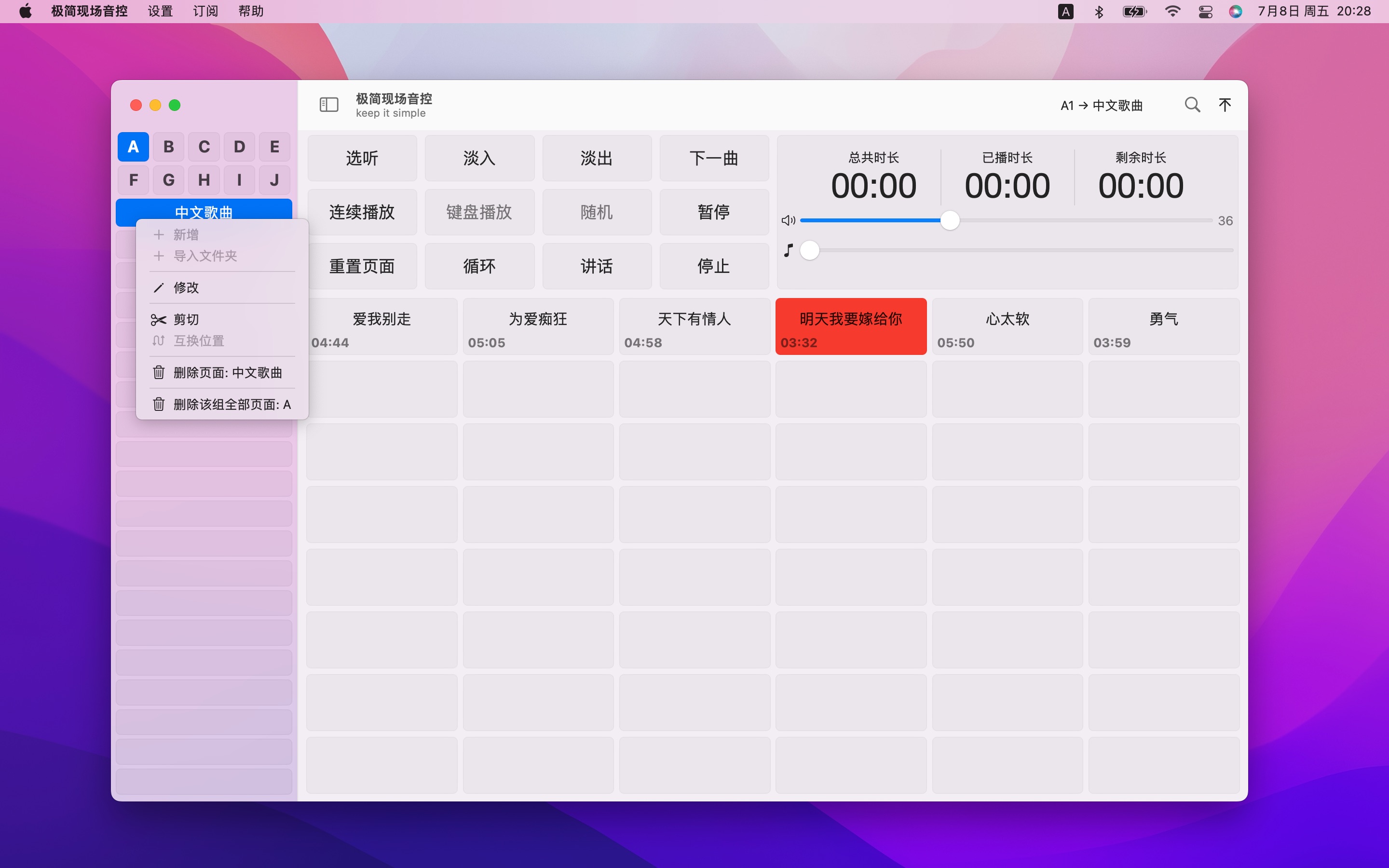
Task: Click the 00:00 value under 剩余时长
Action: [1141, 186]
